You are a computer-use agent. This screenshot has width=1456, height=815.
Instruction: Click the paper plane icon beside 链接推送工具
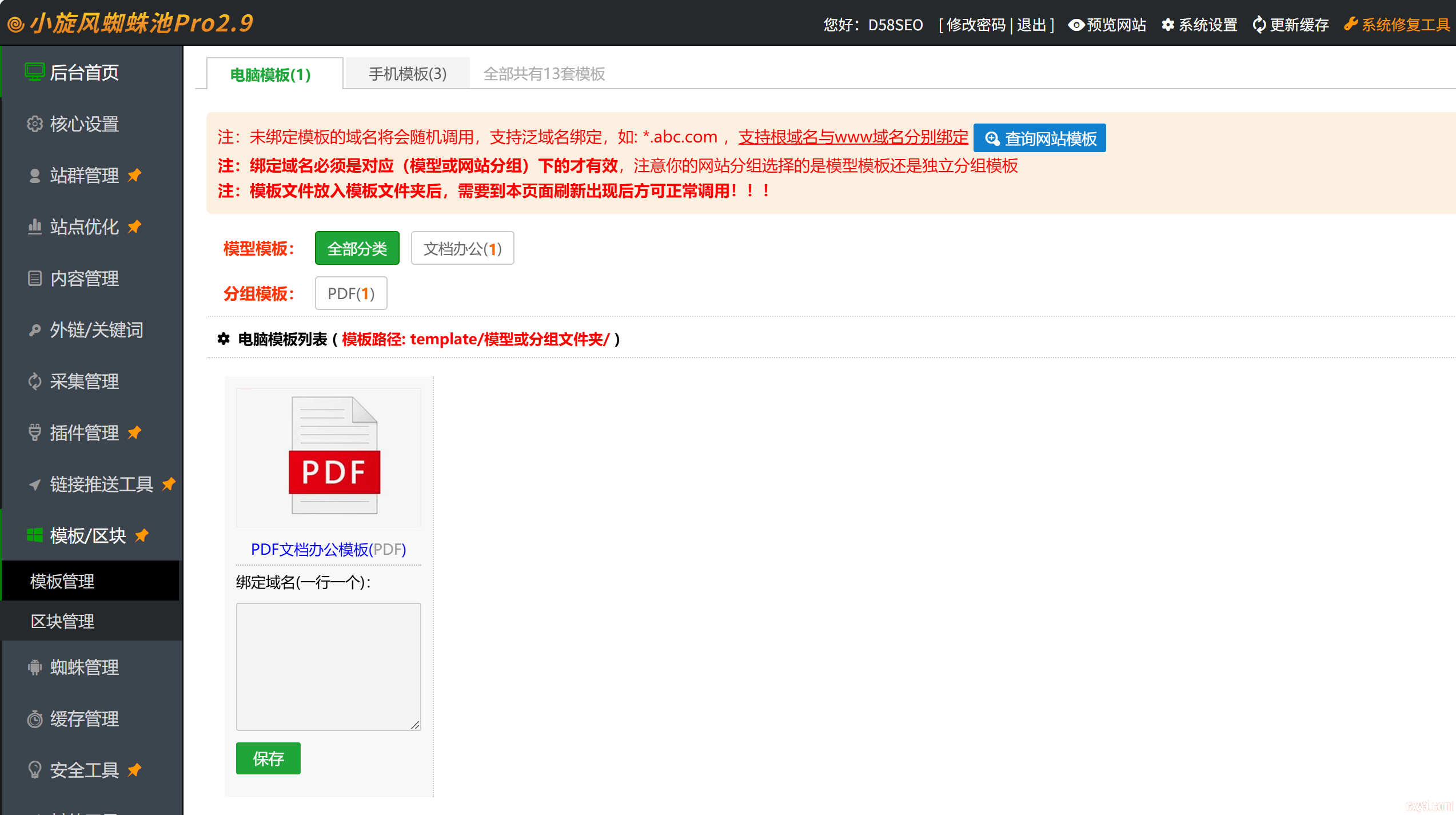click(35, 484)
